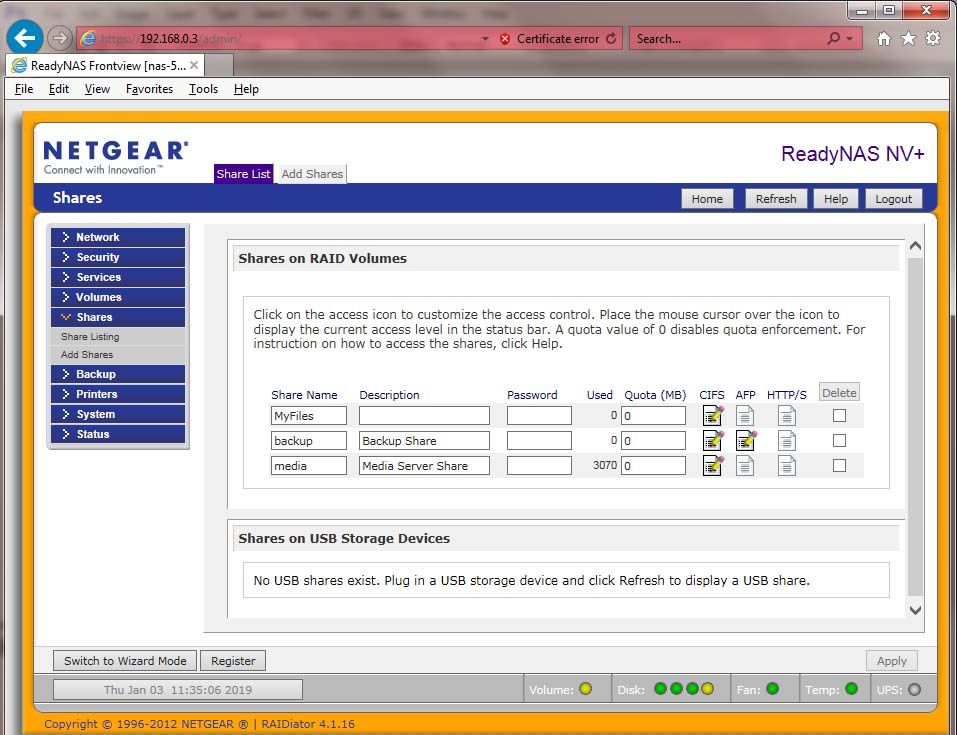Click Switch to Wizard Mode button
This screenshot has width=957, height=735.
125,661
